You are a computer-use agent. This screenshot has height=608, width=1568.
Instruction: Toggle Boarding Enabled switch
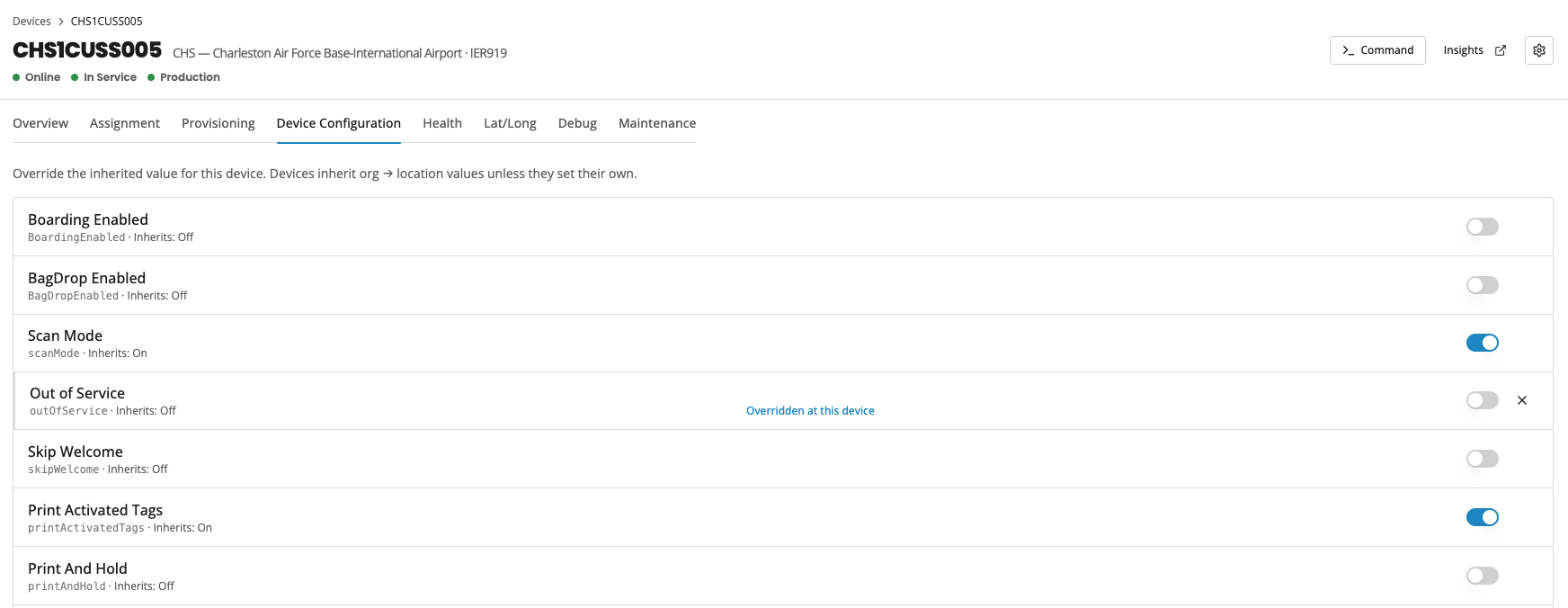(x=1483, y=227)
